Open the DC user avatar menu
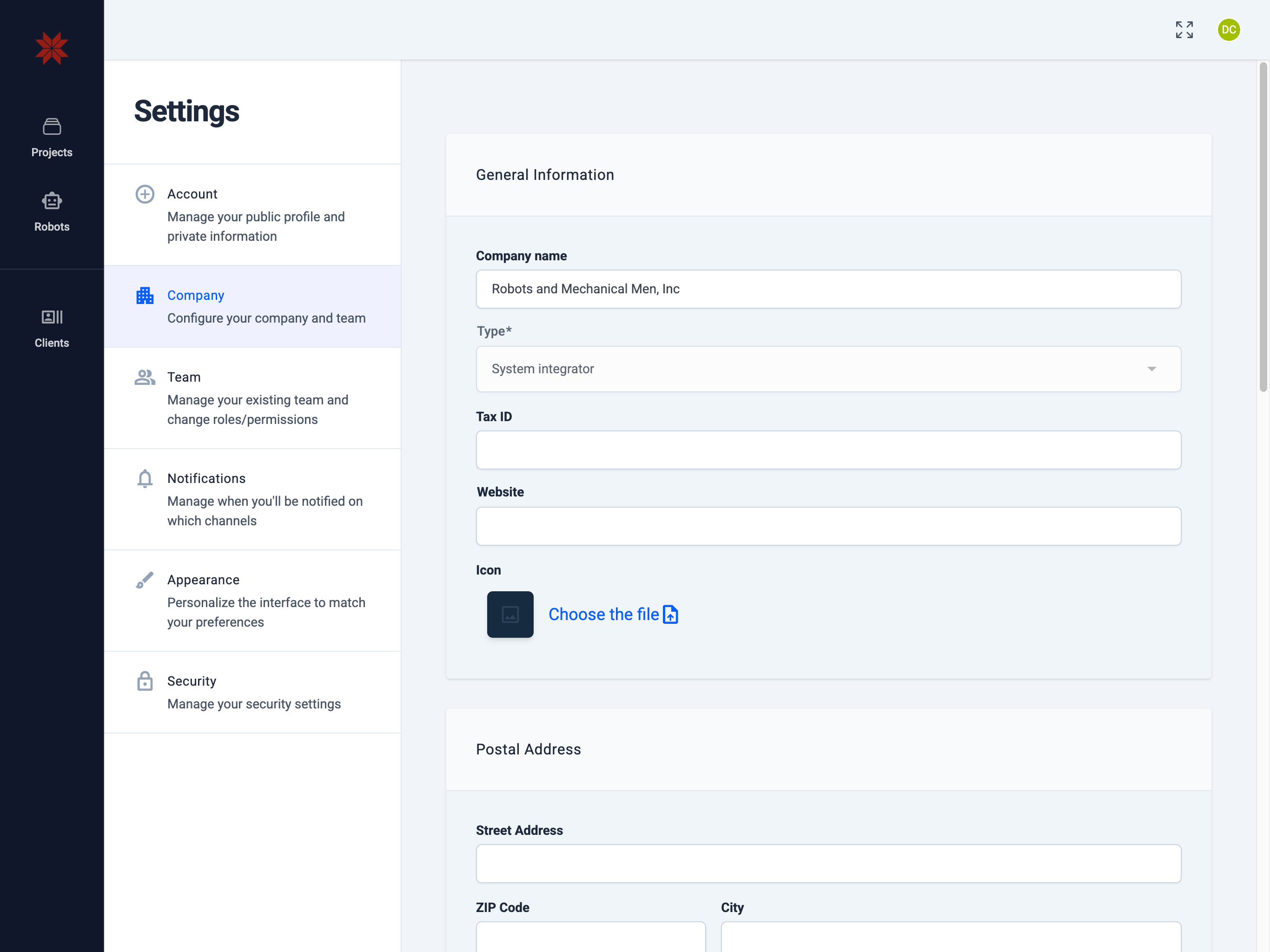The height and width of the screenshot is (952, 1270). [x=1228, y=30]
